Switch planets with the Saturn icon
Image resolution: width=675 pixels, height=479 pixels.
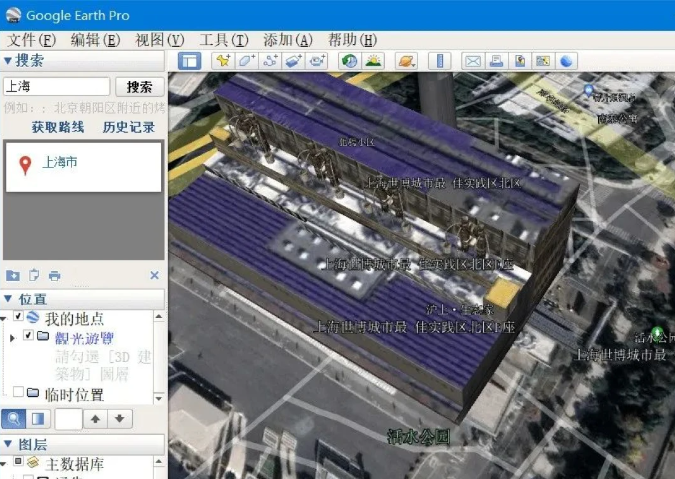pyautogui.click(x=407, y=61)
